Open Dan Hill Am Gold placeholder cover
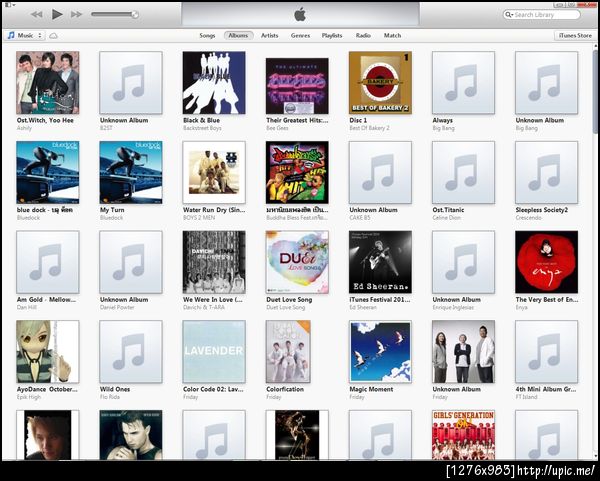The width and height of the screenshot is (600, 481). point(48,262)
